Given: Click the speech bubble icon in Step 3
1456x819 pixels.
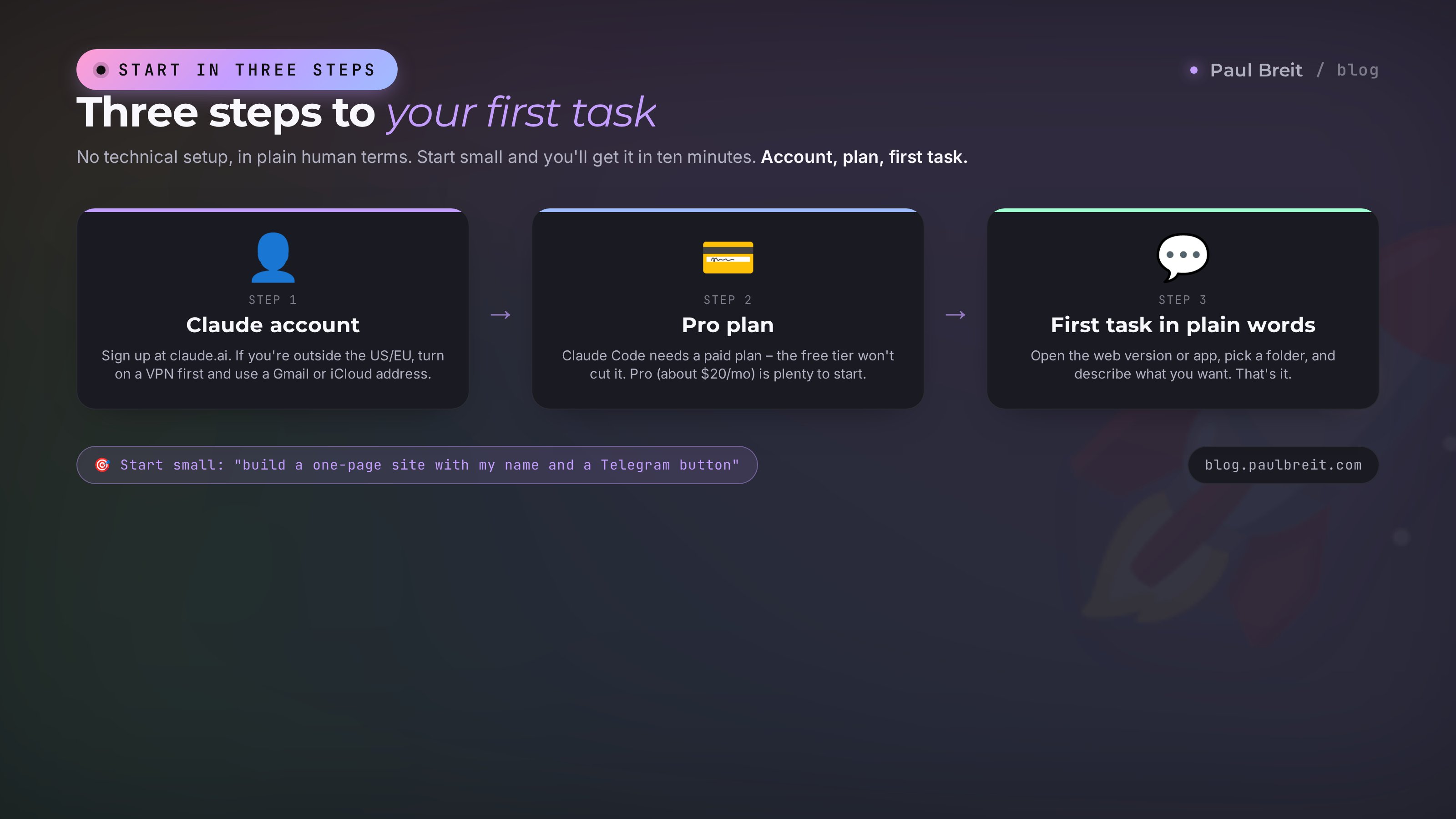Looking at the screenshot, I should [x=1183, y=257].
